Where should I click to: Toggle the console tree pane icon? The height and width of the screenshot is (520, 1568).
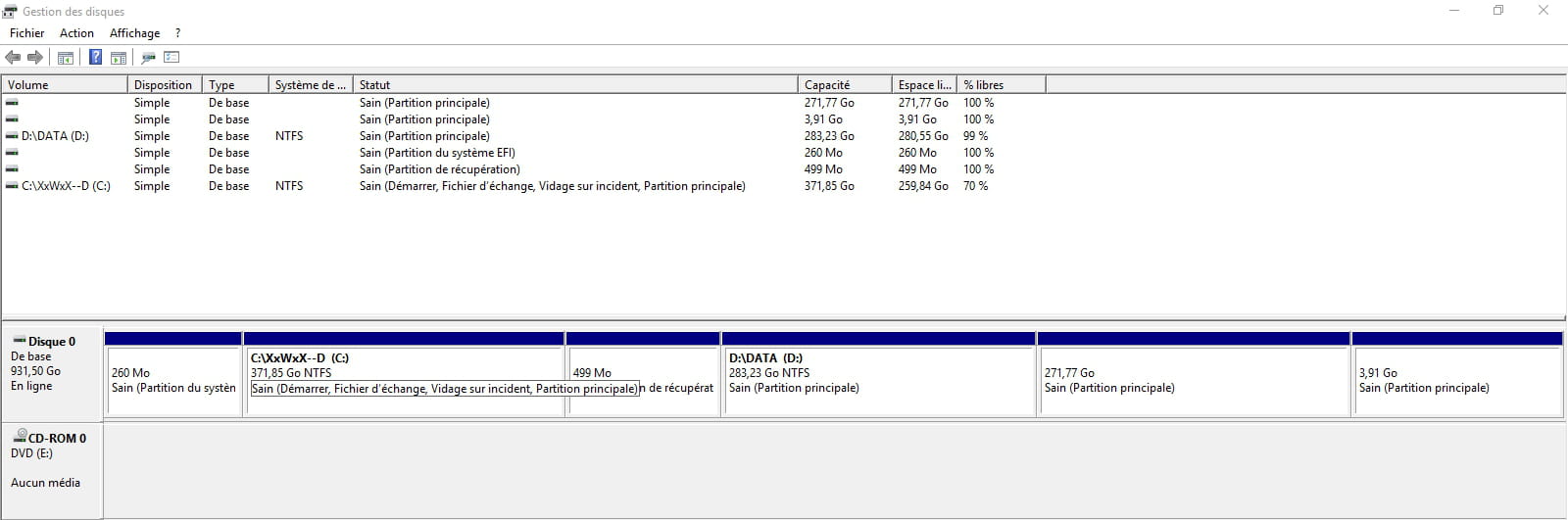coord(66,58)
